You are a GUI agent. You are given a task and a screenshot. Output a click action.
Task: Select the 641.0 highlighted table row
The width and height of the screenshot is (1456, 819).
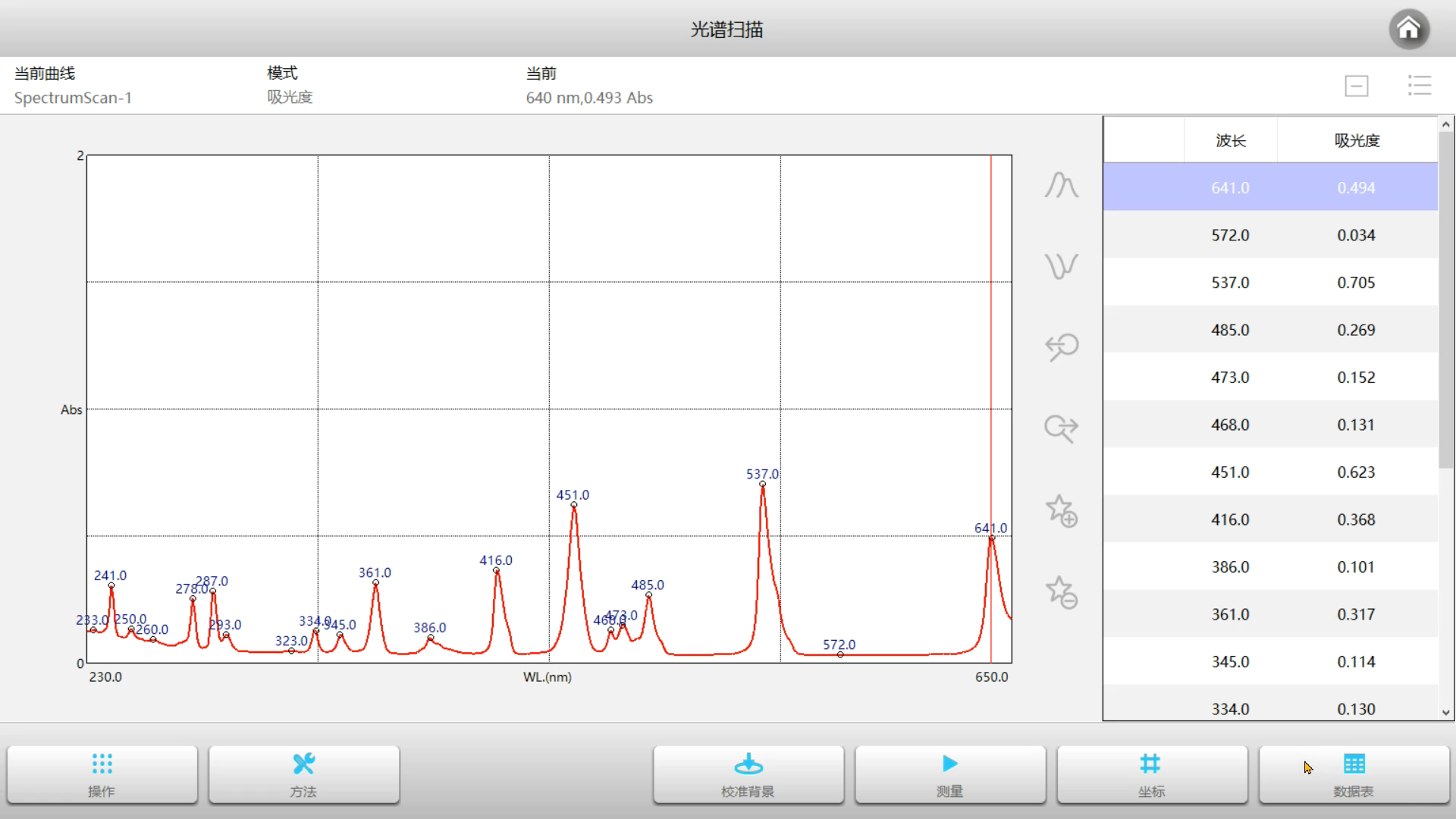(x=1270, y=187)
